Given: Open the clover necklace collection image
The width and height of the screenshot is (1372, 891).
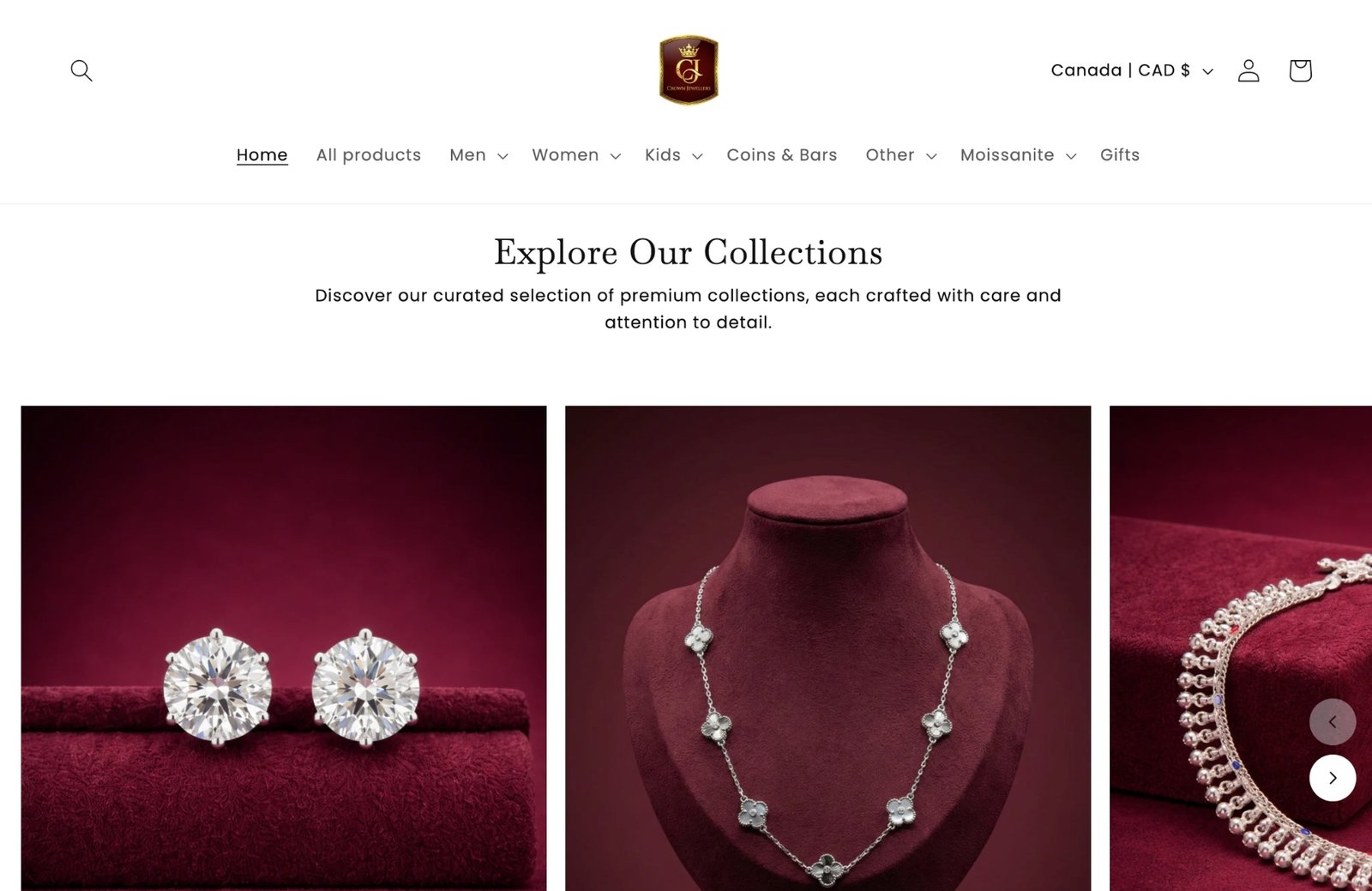Looking at the screenshot, I should click(827, 648).
